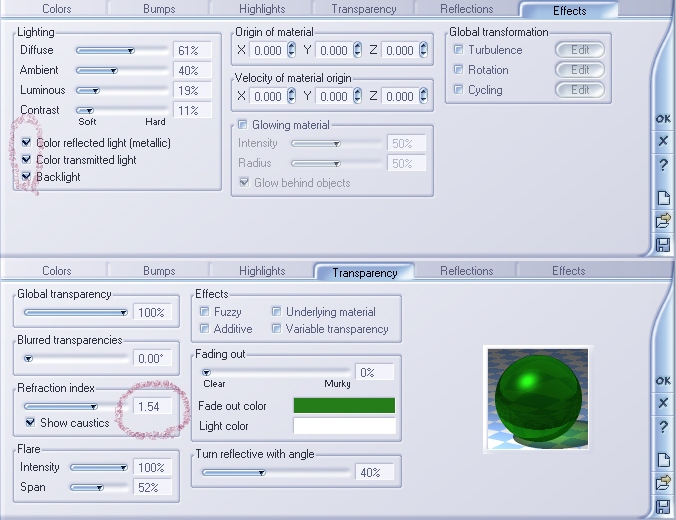Click Origin of material X spinner arrows
The width and height of the screenshot is (676, 520).
click(291, 50)
